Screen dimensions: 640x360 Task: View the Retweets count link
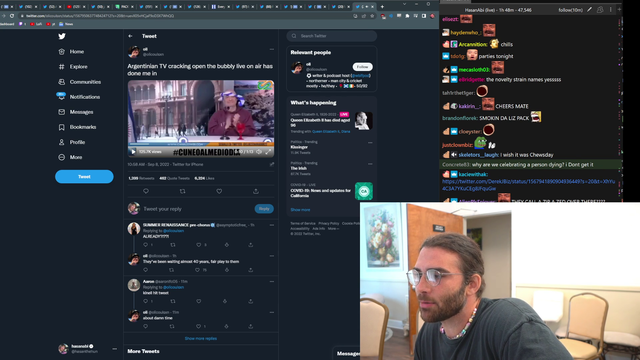(x=141, y=178)
